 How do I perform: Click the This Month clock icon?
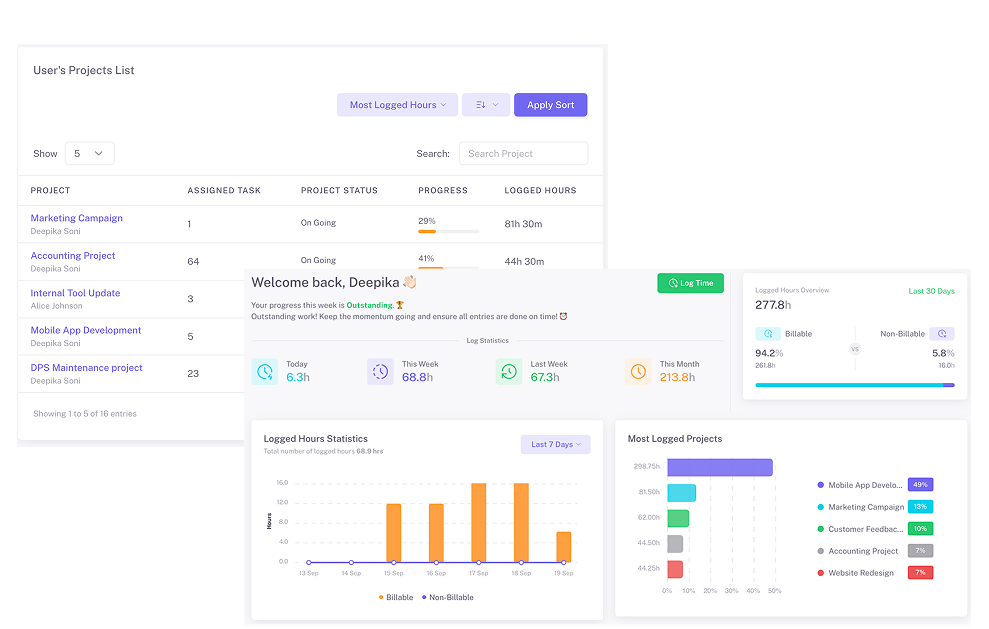click(638, 371)
